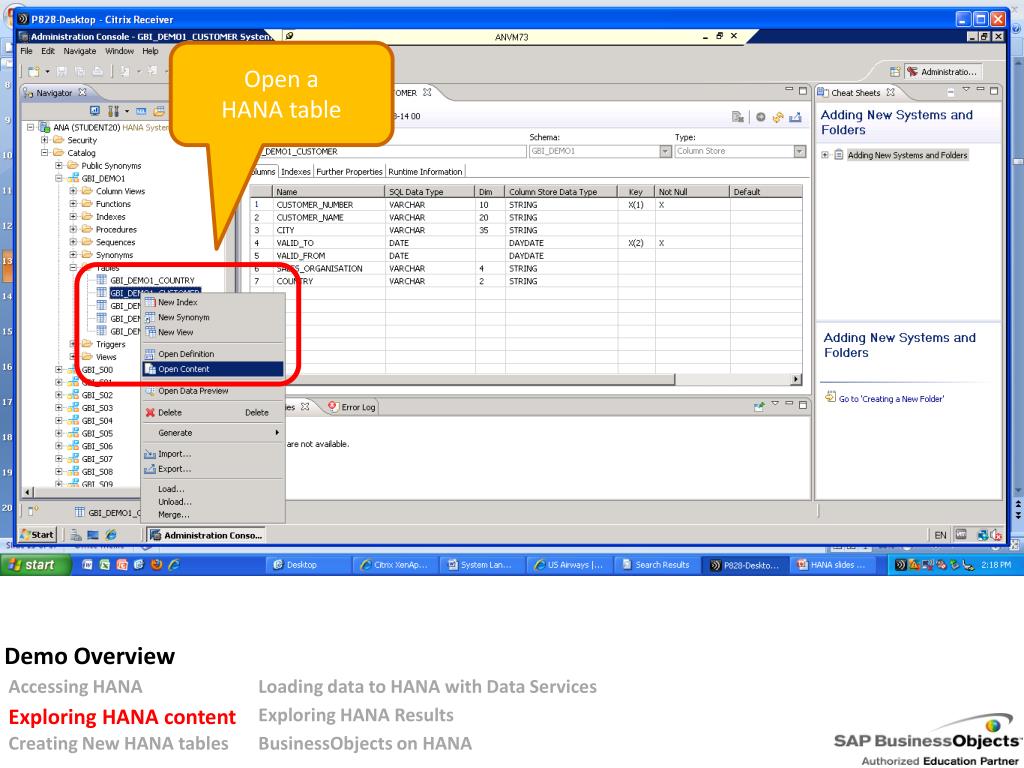Close the Cheat Sheets view tab

coord(891,93)
